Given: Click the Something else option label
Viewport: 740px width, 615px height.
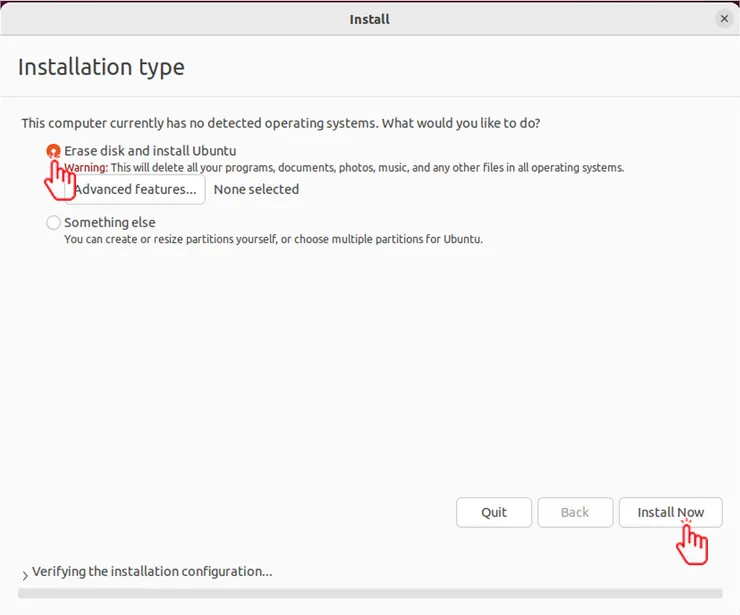Looking at the screenshot, I should 110,222.
